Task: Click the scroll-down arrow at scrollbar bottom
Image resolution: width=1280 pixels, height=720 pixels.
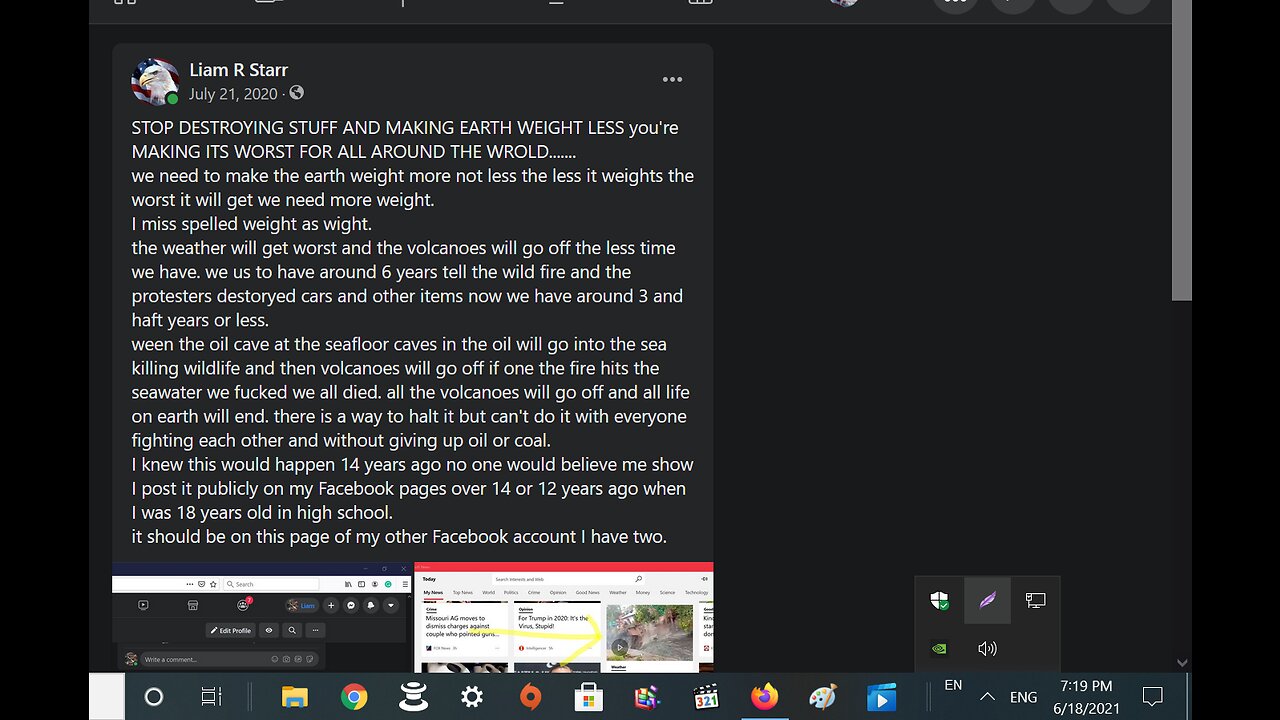Action: point(1182,662)
